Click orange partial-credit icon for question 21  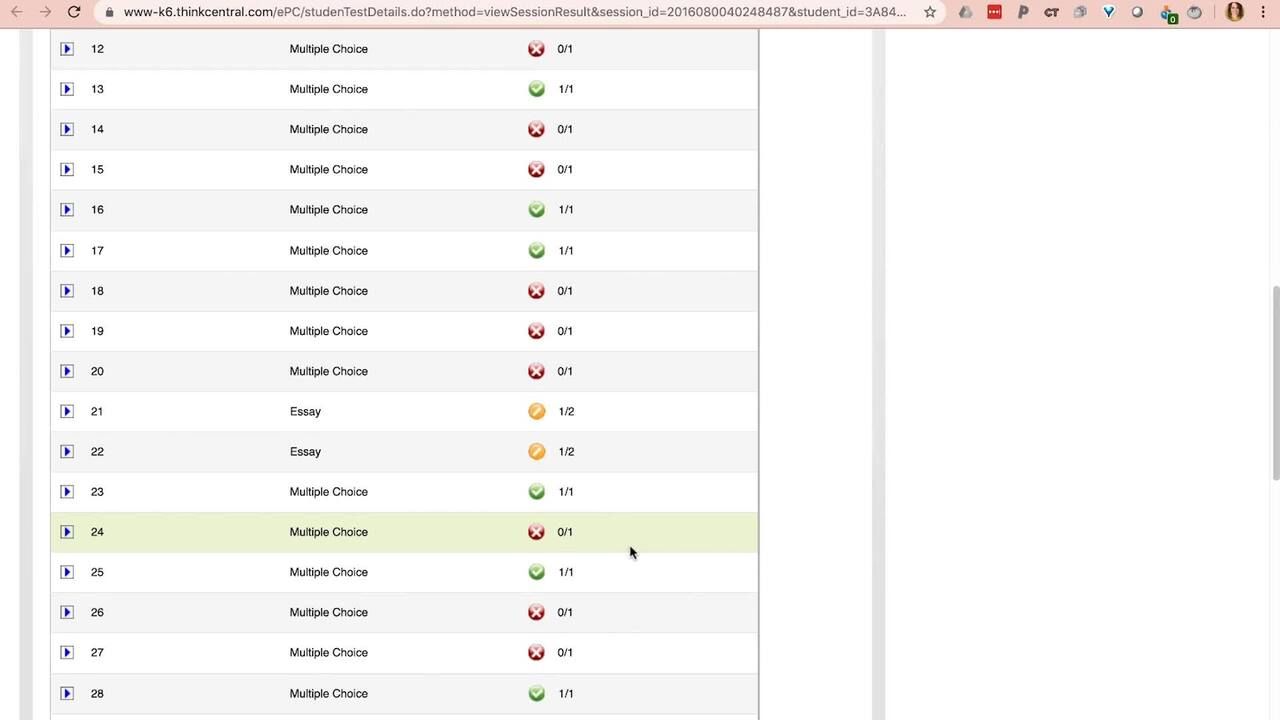tap(537, 411)
